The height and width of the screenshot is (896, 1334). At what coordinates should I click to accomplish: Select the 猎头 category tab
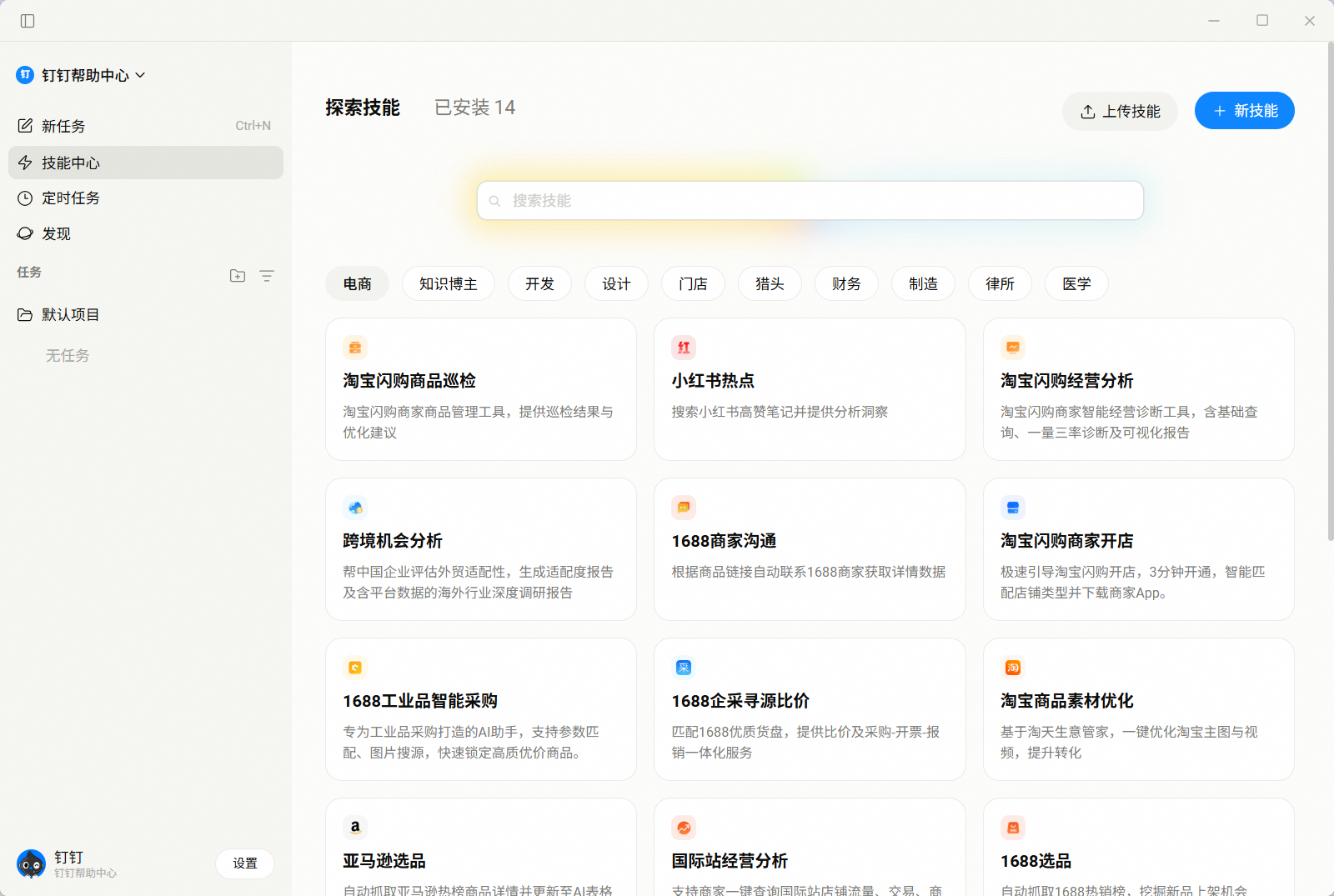coord(770,283)
